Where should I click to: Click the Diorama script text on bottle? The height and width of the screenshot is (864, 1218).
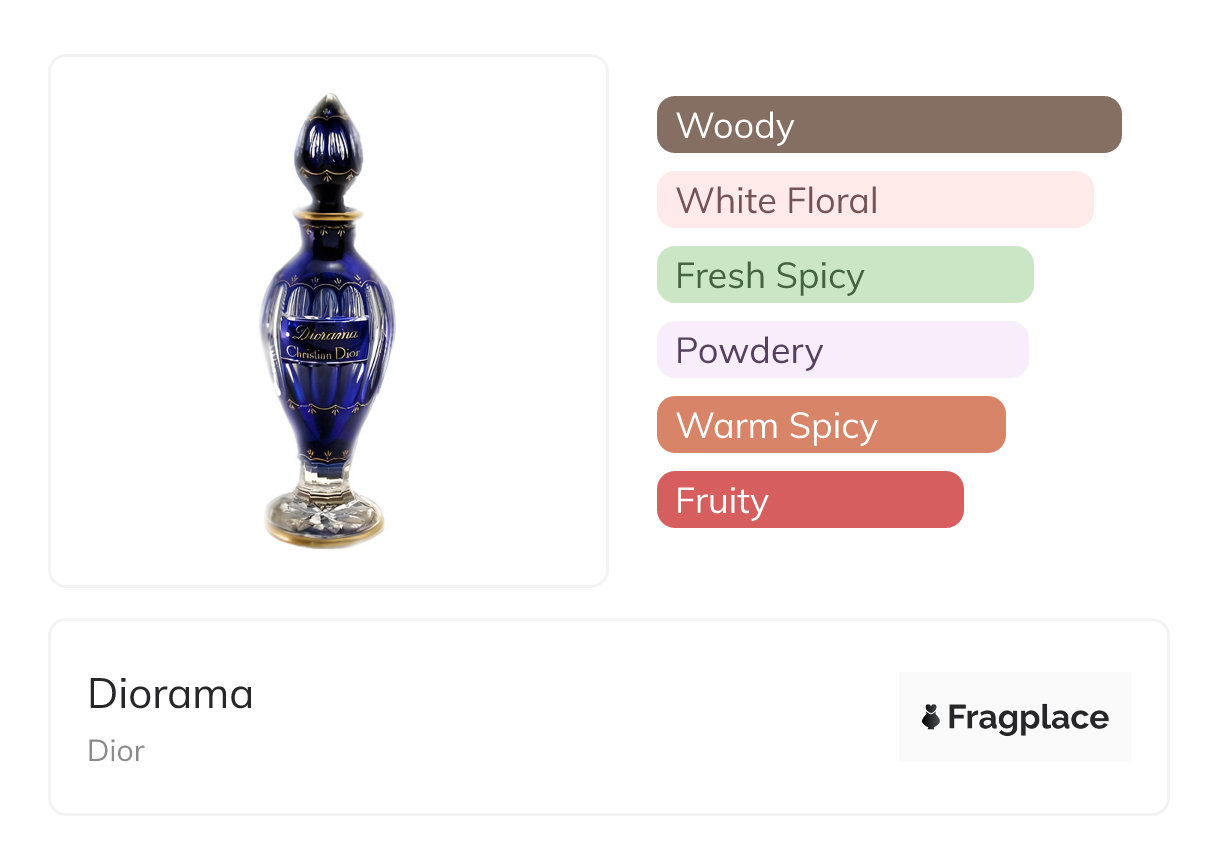click(x=327, y=333)
